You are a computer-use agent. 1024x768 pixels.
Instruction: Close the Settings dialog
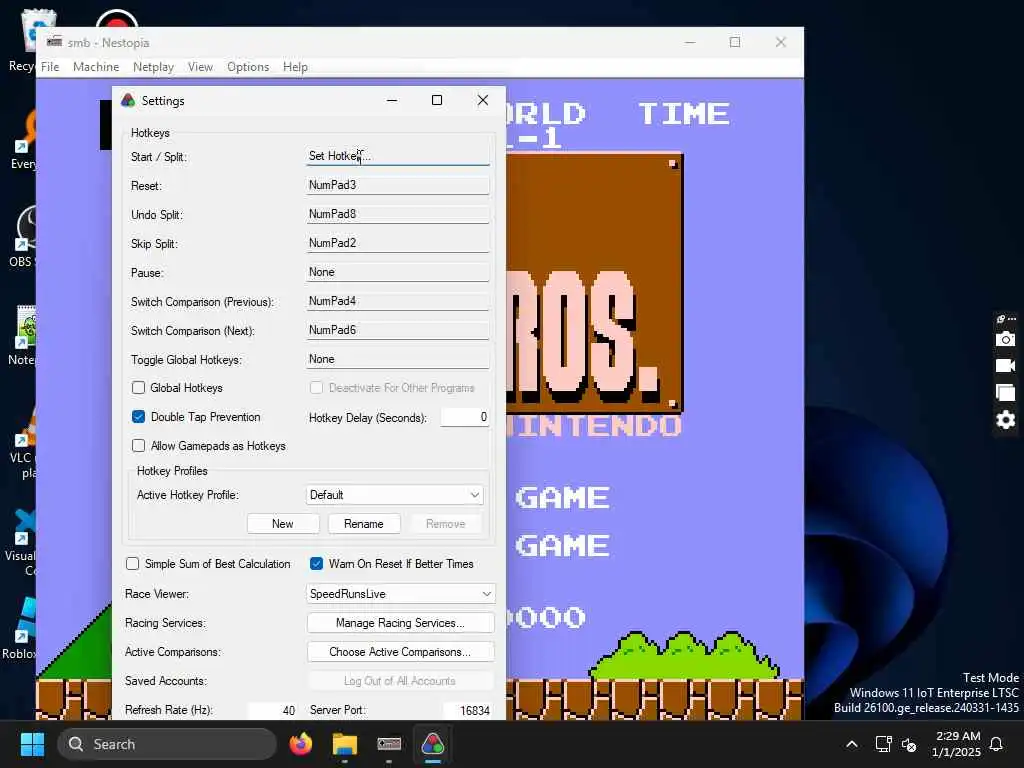[483, 100]
